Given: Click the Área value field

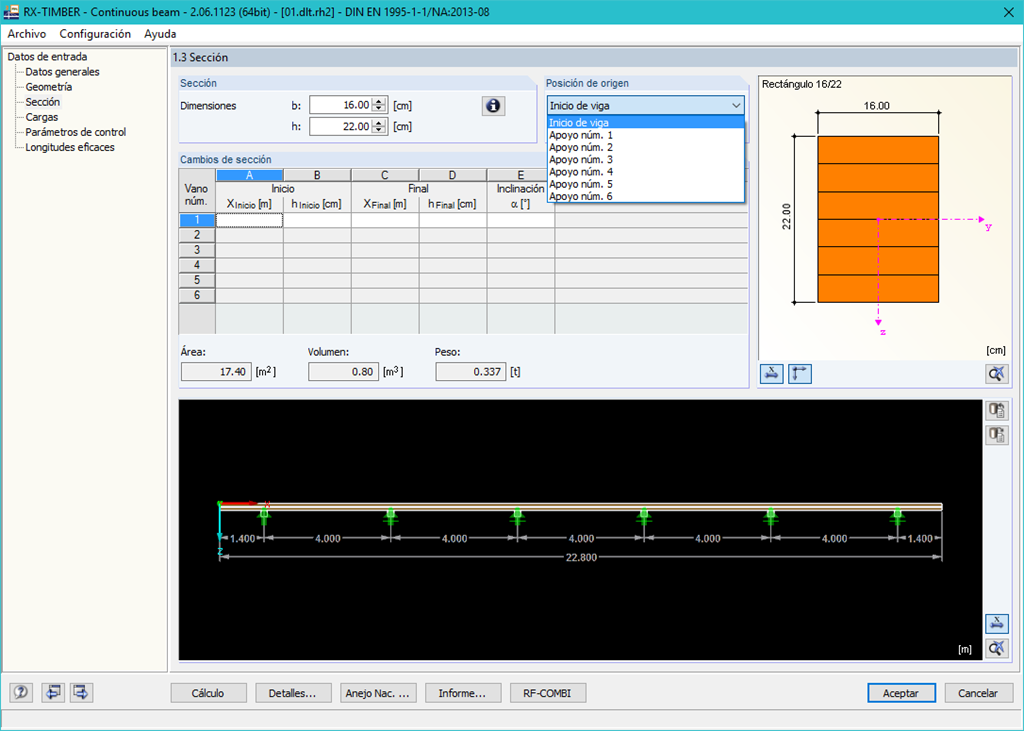Looking at the screenshot, I should (x=216, y=372).
